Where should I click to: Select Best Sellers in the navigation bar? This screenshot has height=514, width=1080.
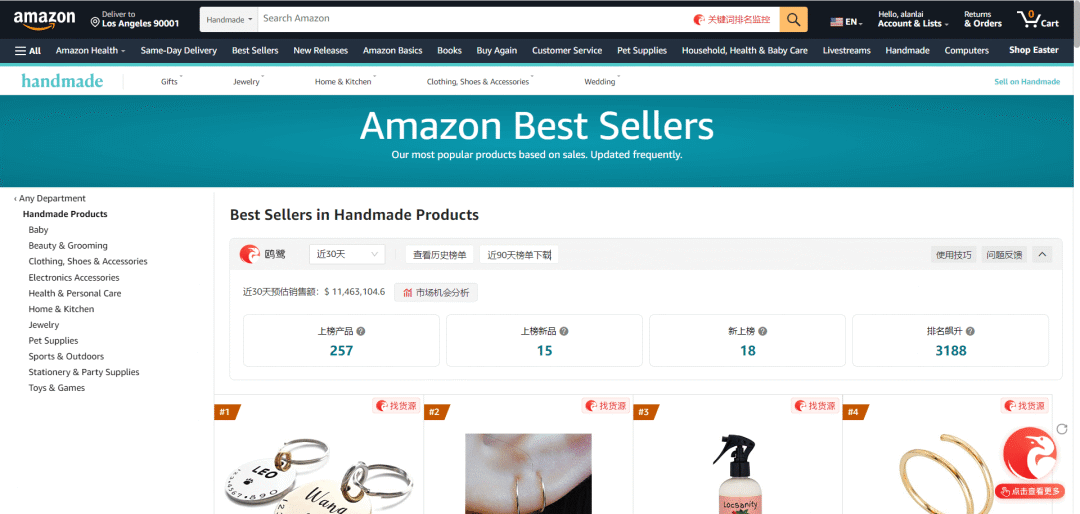255,50
